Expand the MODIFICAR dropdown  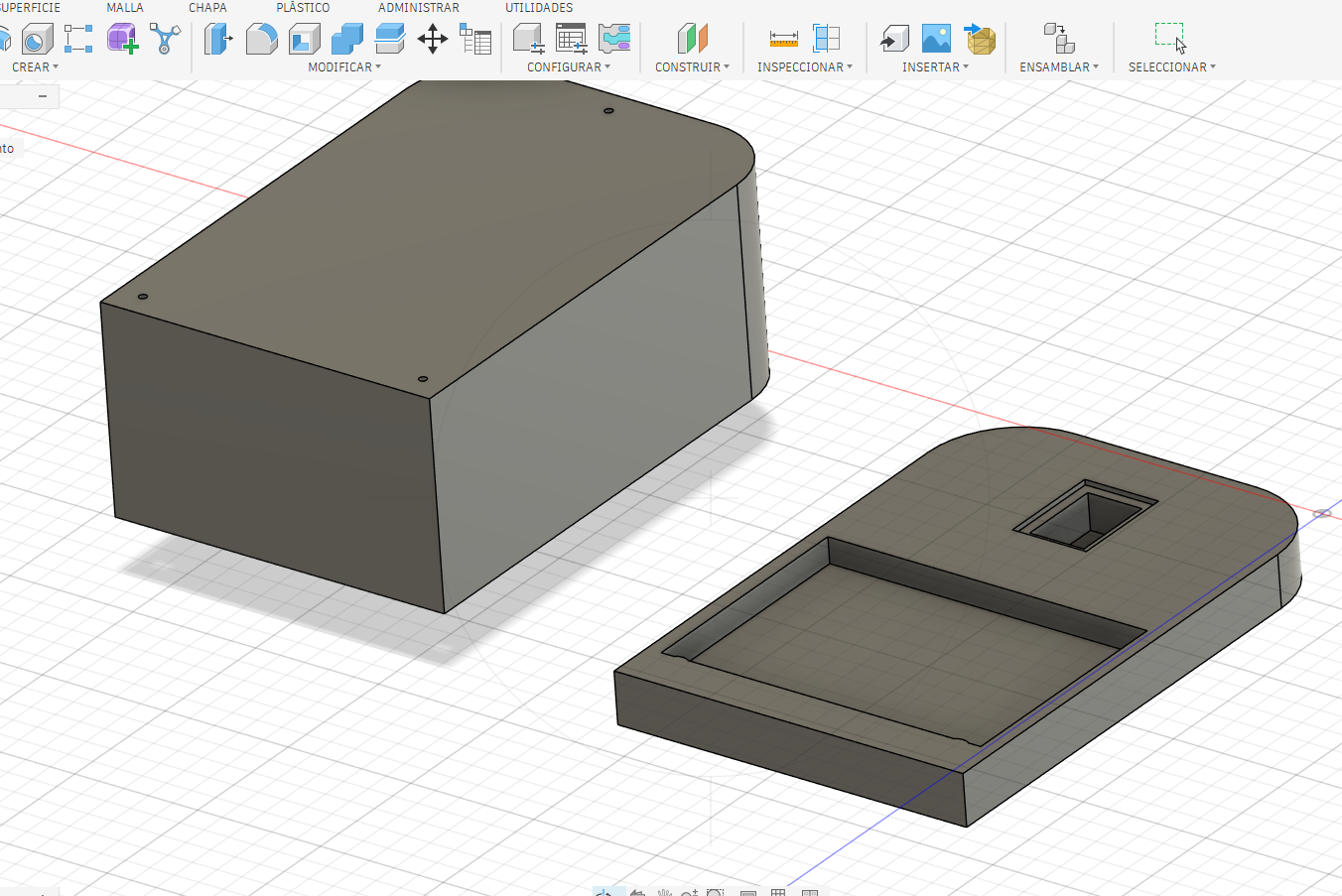(x=344, y=67)
